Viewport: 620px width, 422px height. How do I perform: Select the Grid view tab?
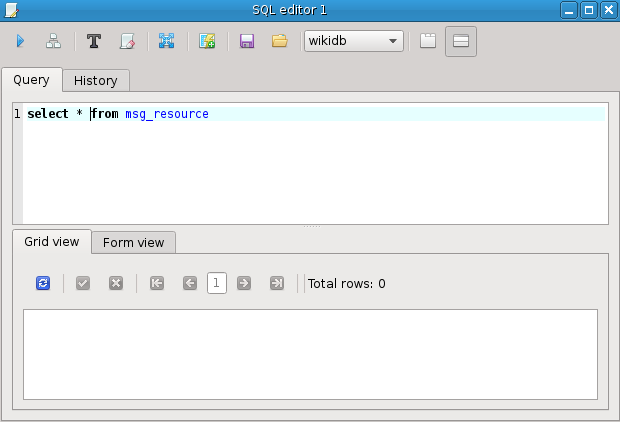[x=52, y=242]
